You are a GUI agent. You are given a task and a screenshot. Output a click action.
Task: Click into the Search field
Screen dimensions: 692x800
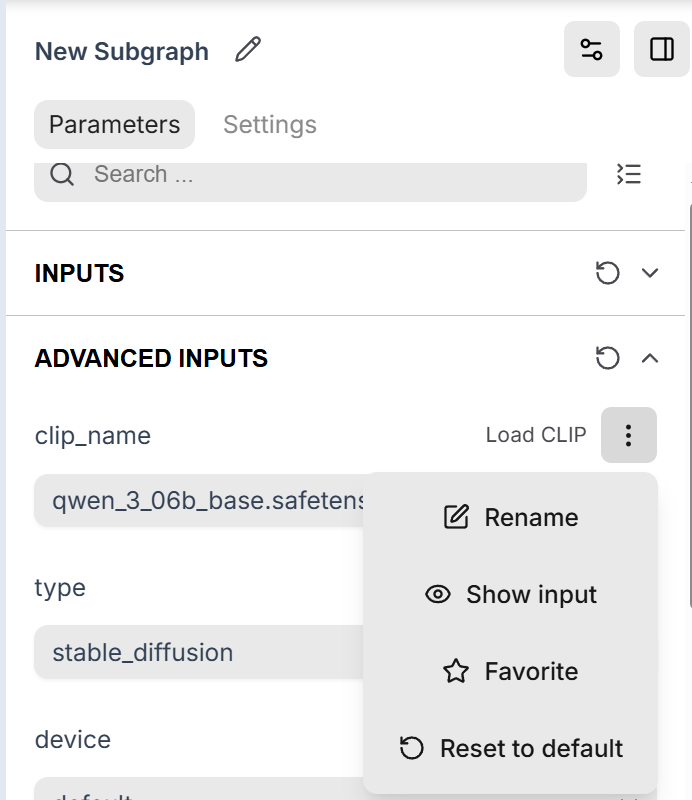point(310,180)
